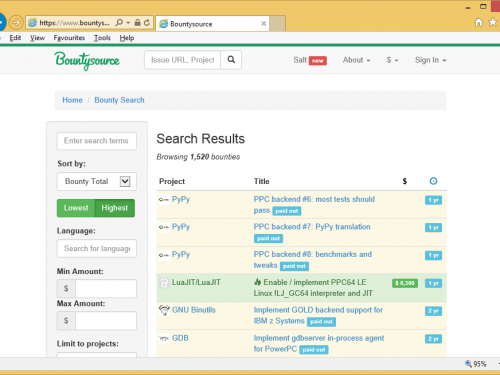Open LuaJIT/LuaJIT project link
The image size is (500, 375).
click(196, 282)
